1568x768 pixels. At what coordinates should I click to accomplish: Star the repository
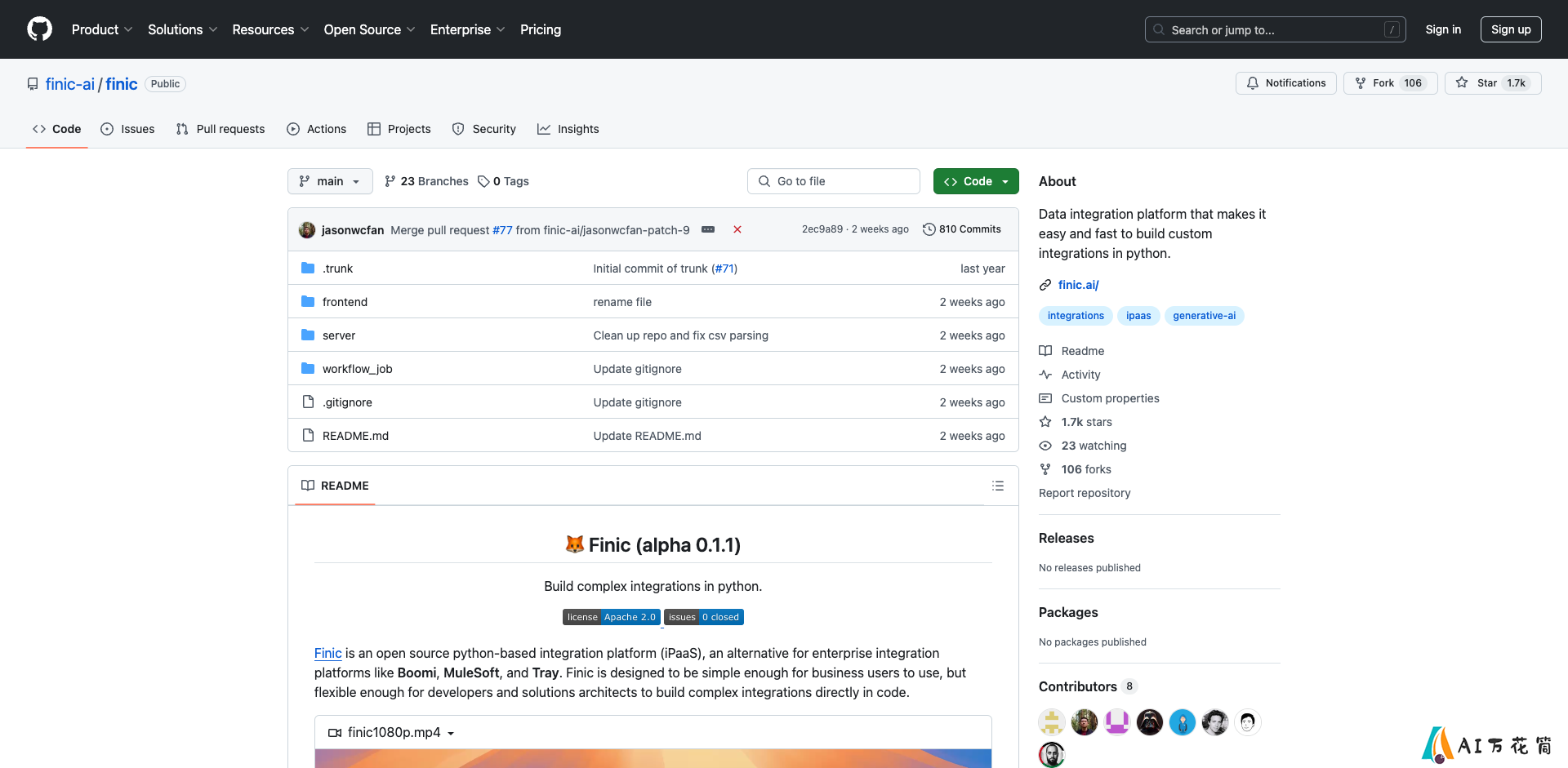[1493, 83]
